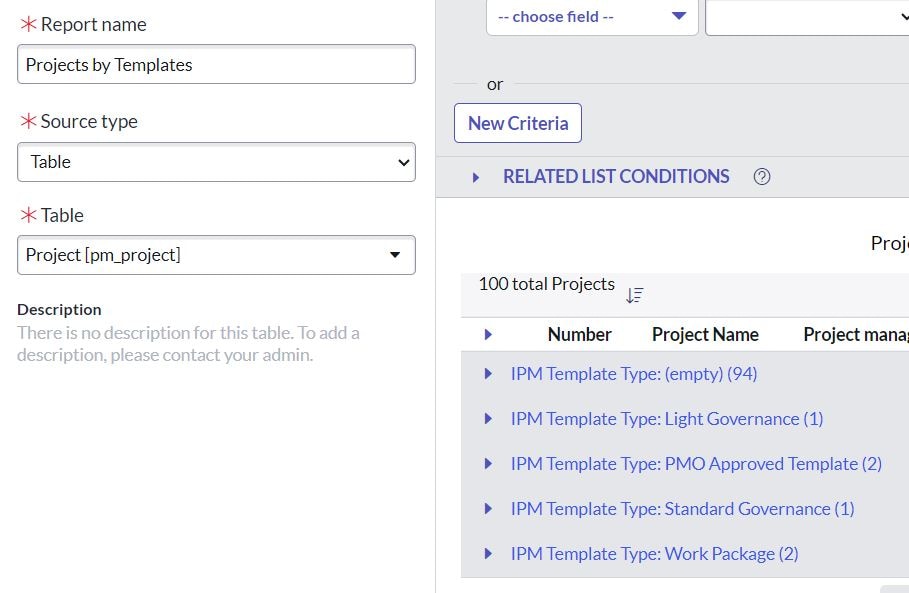Expand the PMO Approved Template group arrow

[x=488, y=464]
